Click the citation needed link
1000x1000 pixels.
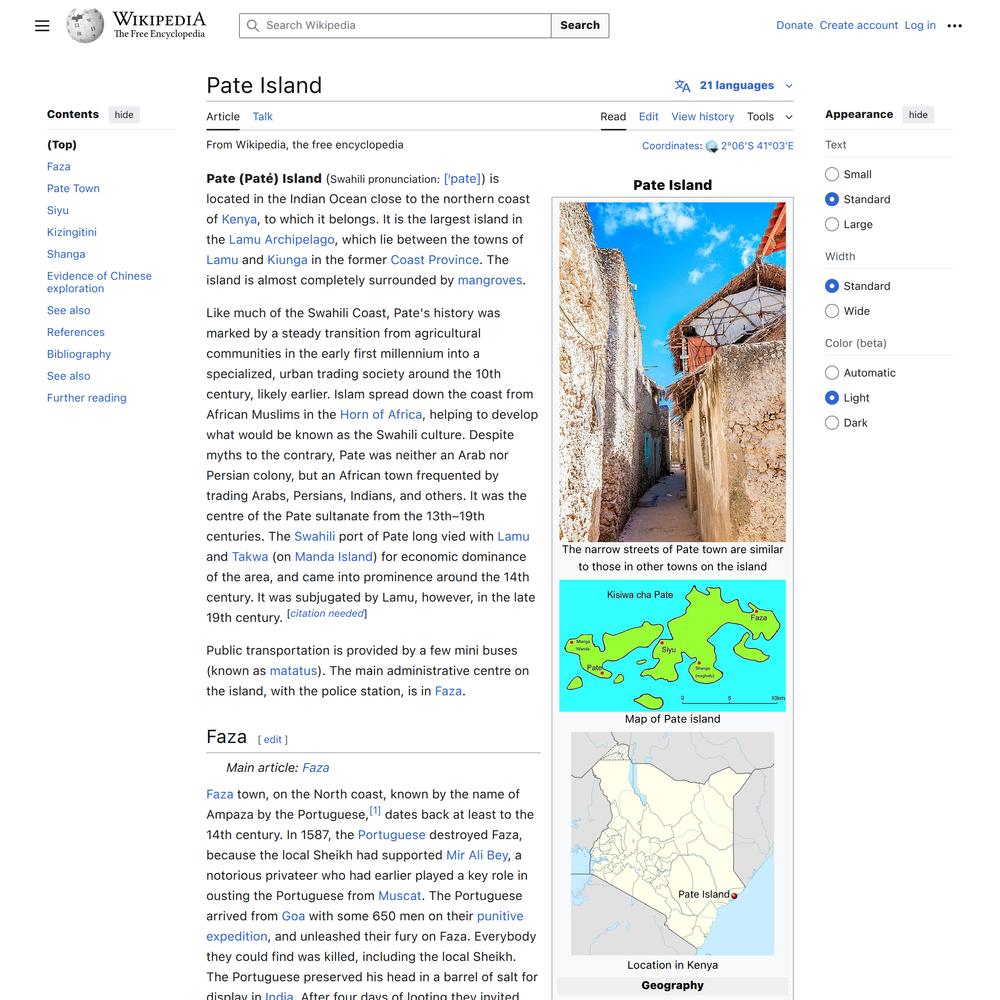pos(327,614)
